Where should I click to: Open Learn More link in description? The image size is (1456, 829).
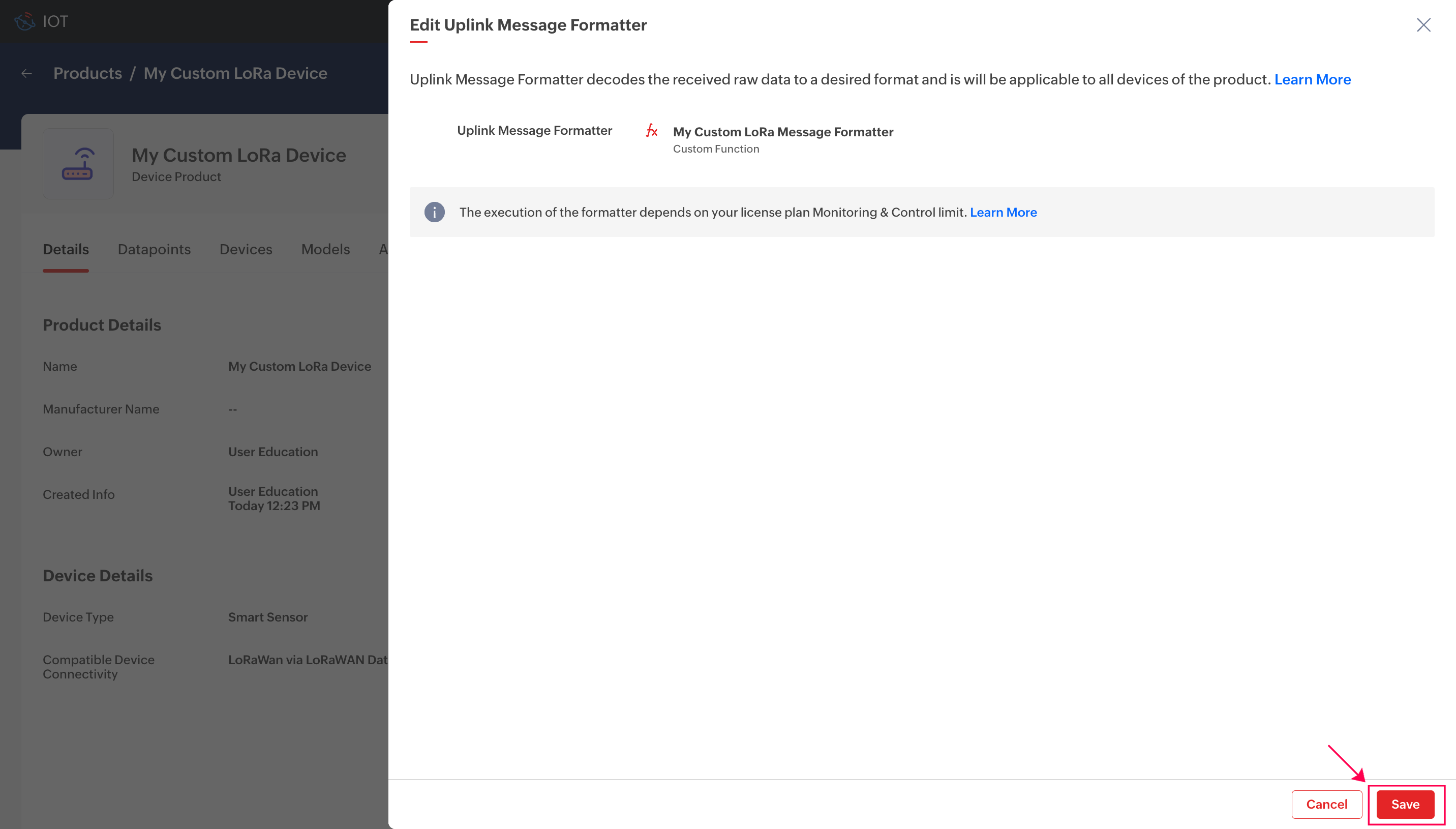[x=1312, y=80]
